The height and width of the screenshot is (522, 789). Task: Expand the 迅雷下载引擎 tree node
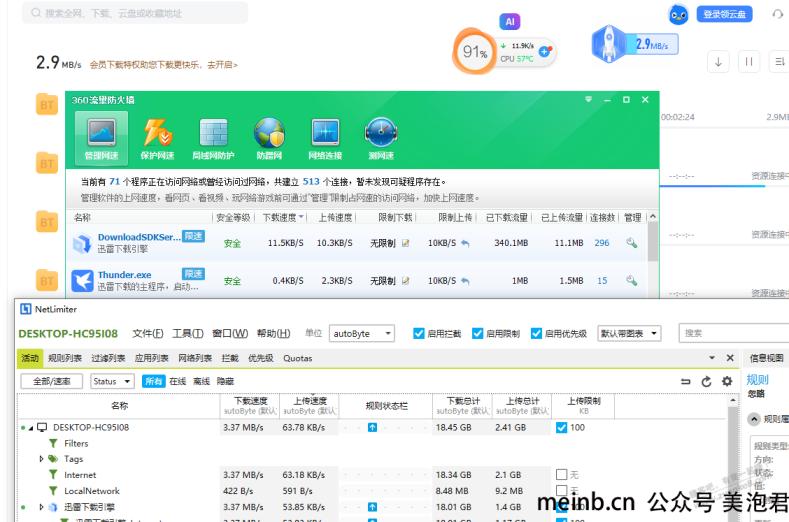tap(41, 507)
